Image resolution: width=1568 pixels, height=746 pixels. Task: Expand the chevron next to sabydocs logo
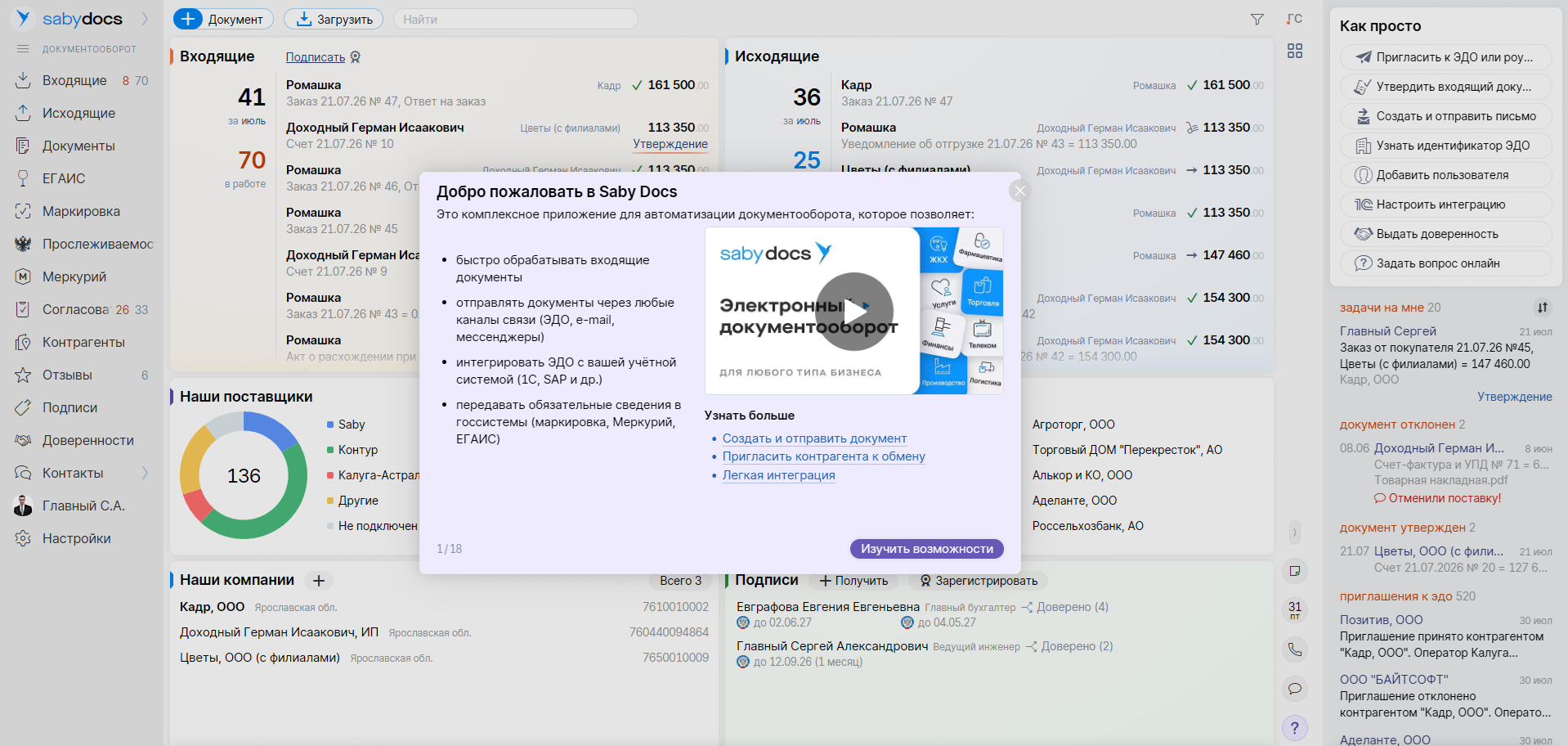pyautogui.click(x=145, y=19)
